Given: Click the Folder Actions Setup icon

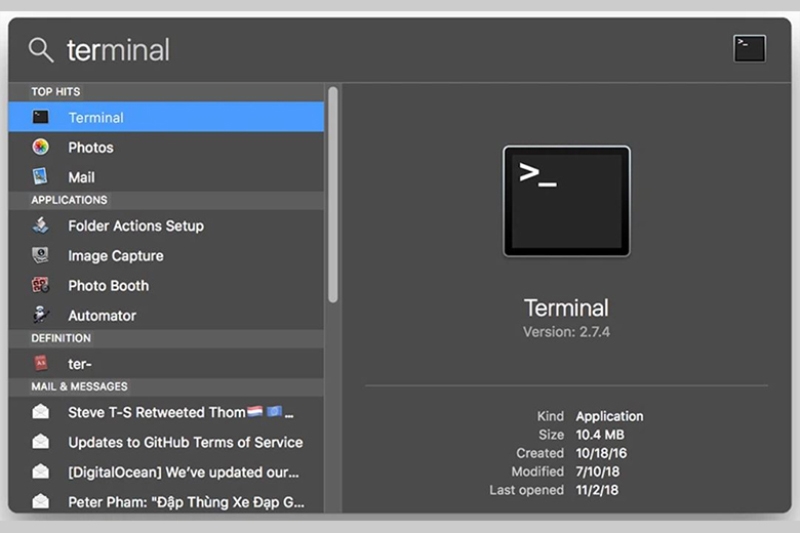Looking at the screenshot, I should 40,225.
